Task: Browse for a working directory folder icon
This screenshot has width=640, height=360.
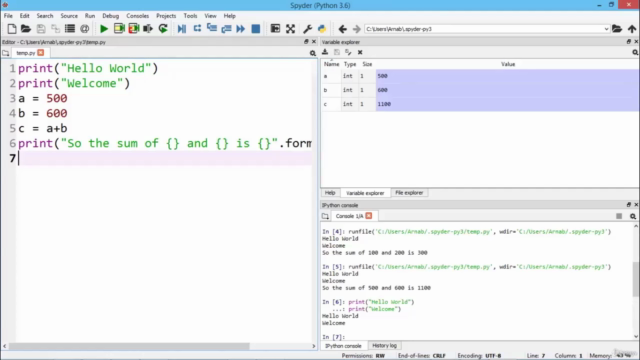Action: [617, 29]
